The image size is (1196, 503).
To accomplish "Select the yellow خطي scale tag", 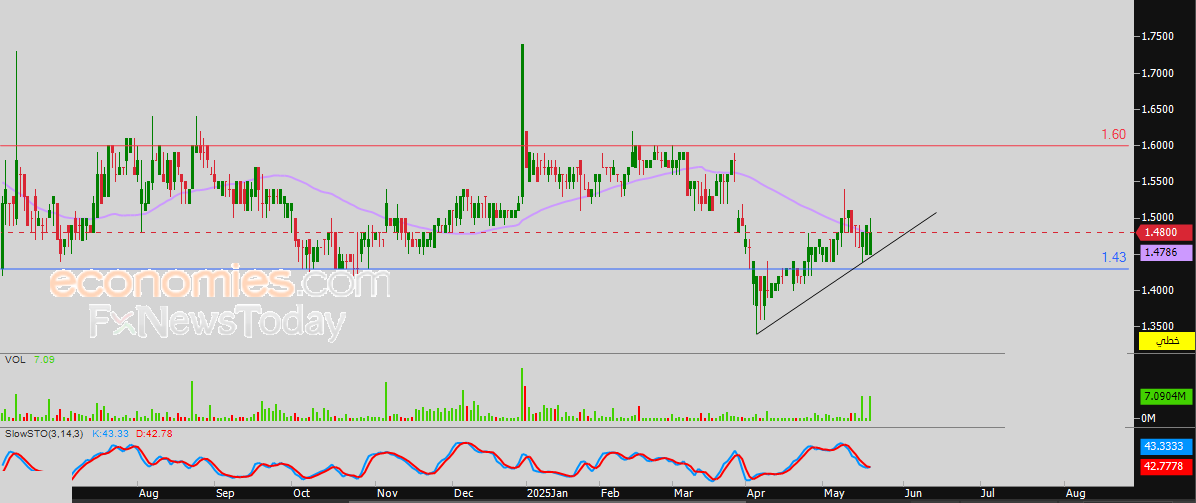I will (x=1166, y=341).
